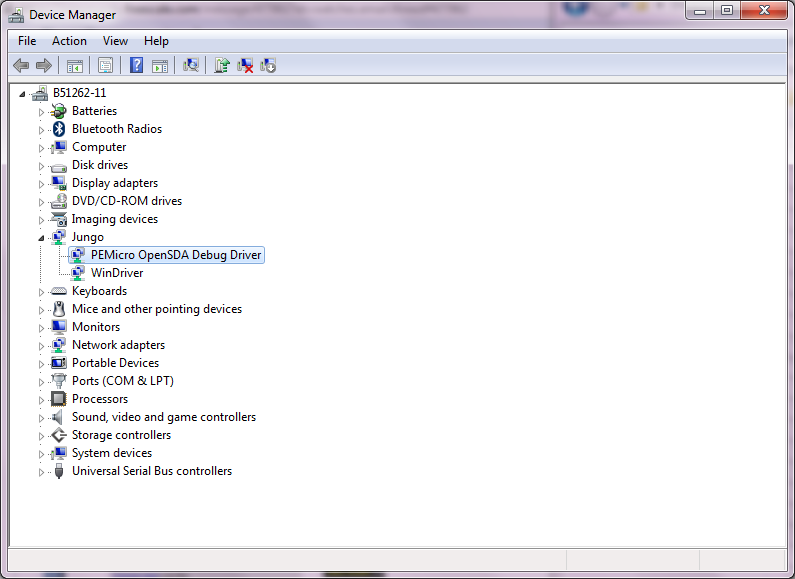Expand Universal Serial Bus controllers category
Viewport: 795px width, 579px height.
tap(41, 472)
